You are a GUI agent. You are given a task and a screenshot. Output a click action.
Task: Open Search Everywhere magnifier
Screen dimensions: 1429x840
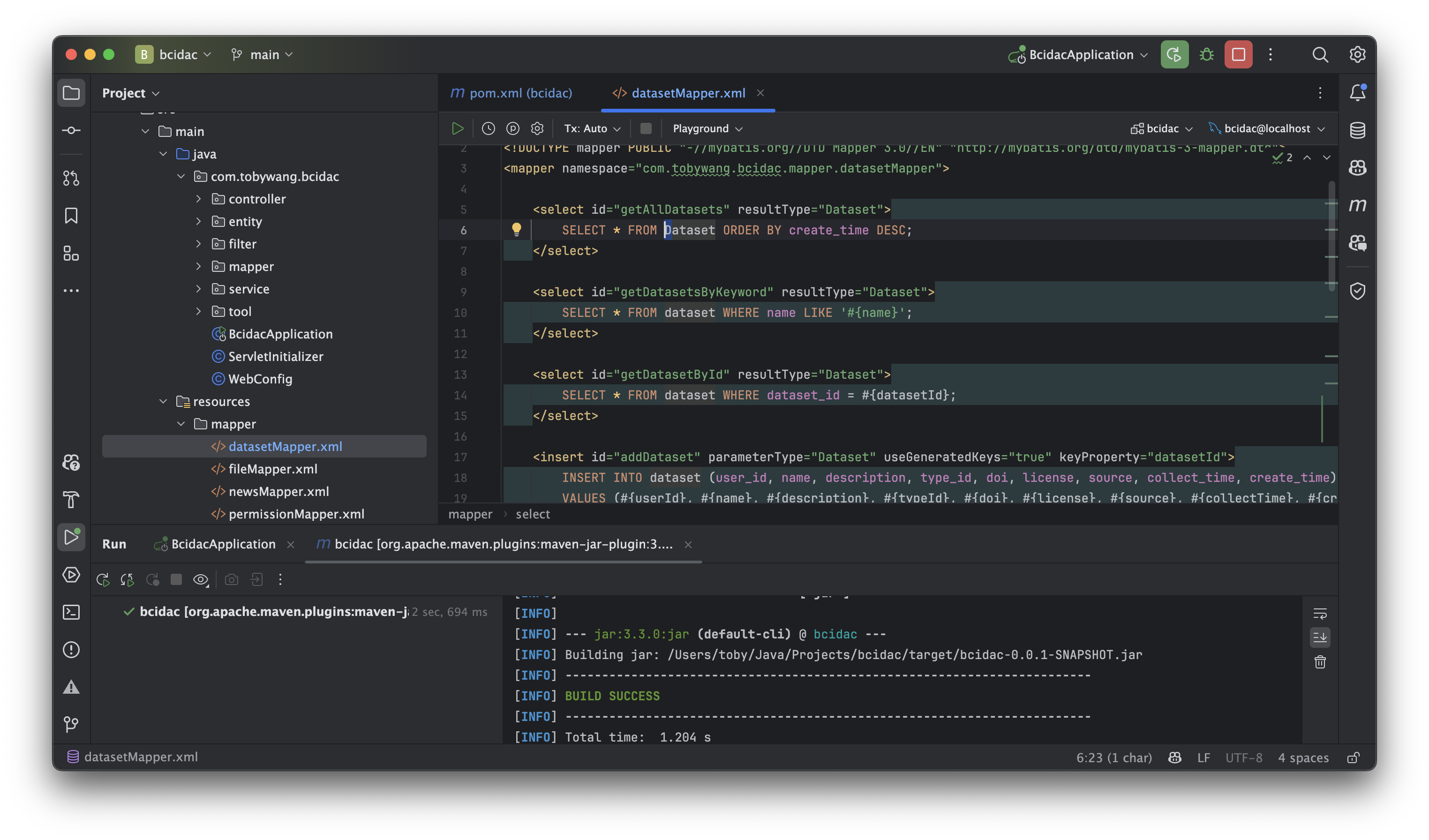click(1320, 54)
